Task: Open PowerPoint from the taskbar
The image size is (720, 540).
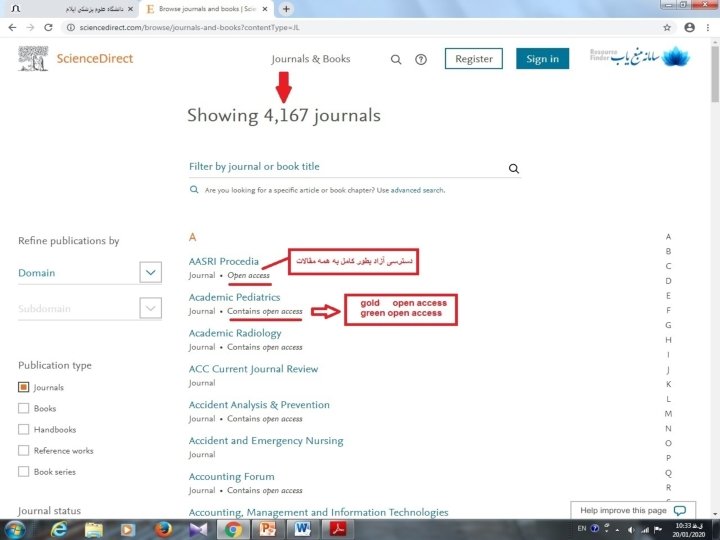Action: [268, 529]
